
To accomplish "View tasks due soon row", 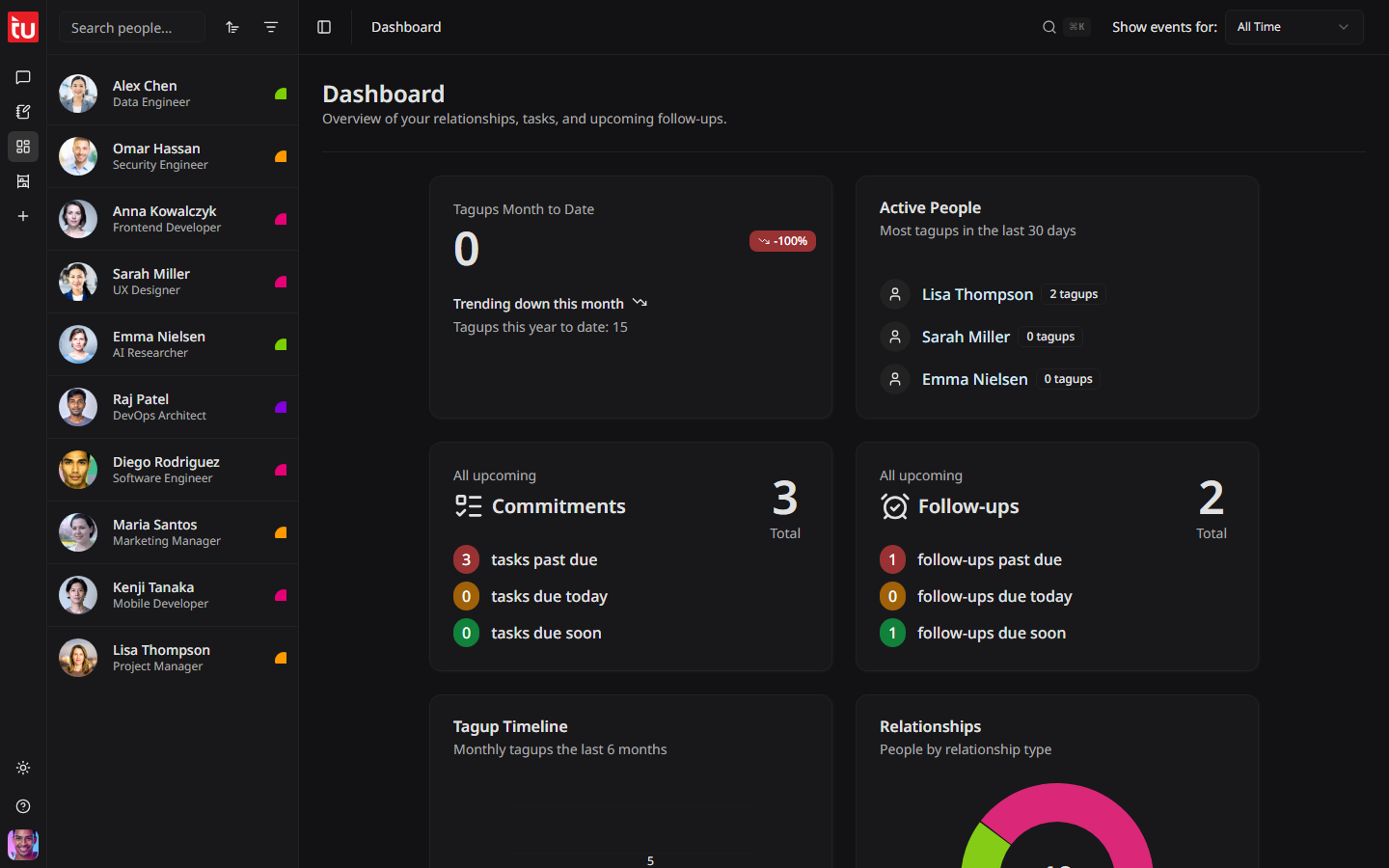I will [528, 633].
